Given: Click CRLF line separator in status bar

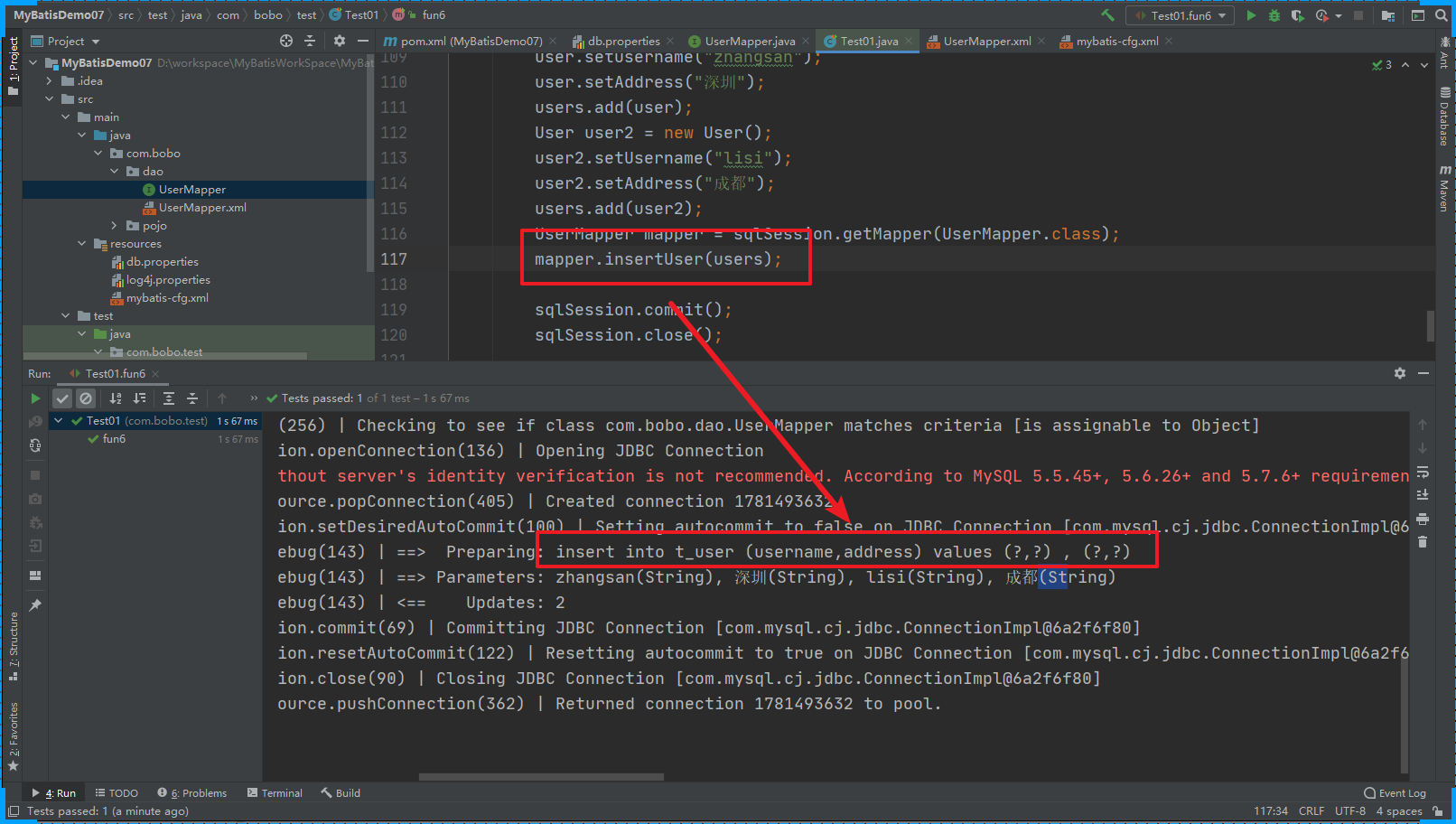Looking at the screenshot, I should coord(1311,811).
